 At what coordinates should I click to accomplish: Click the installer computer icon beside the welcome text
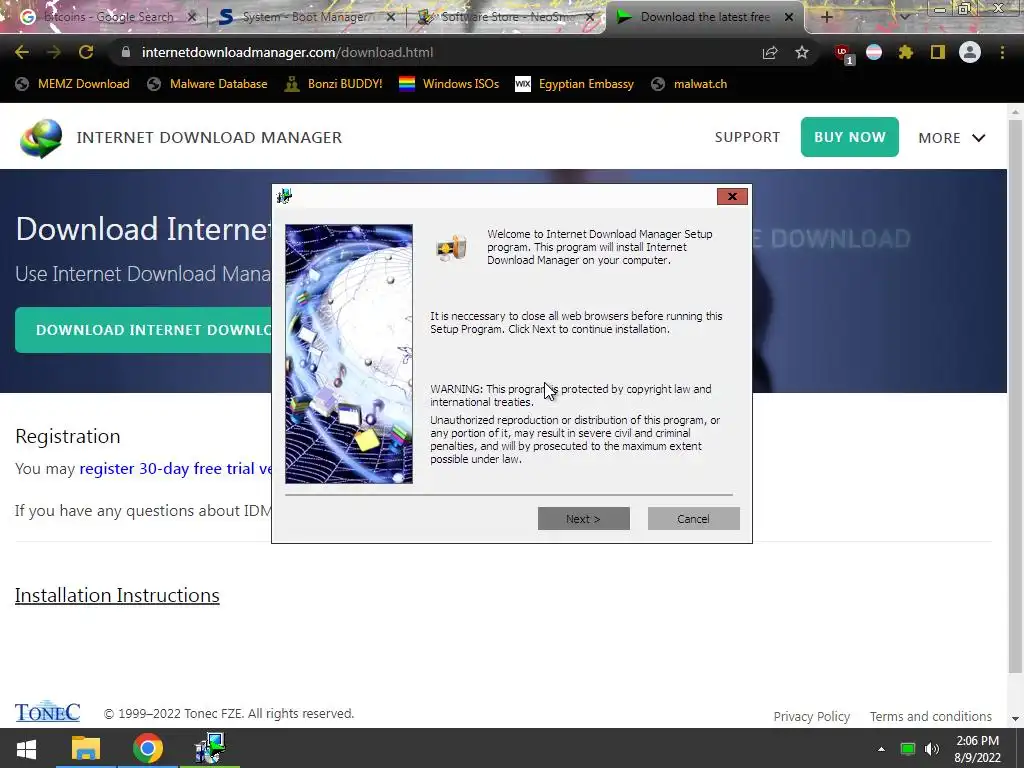(x=452, y=248)
